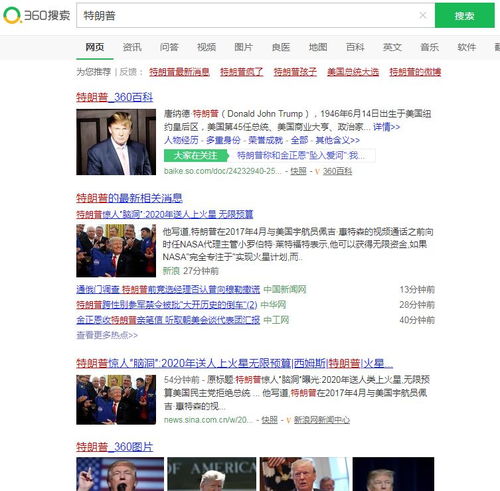Open 特朗普的最新相关消息 heading
The width and height of the screenshot is (500, 491).
pyautogui.click(x=129, y=198)
